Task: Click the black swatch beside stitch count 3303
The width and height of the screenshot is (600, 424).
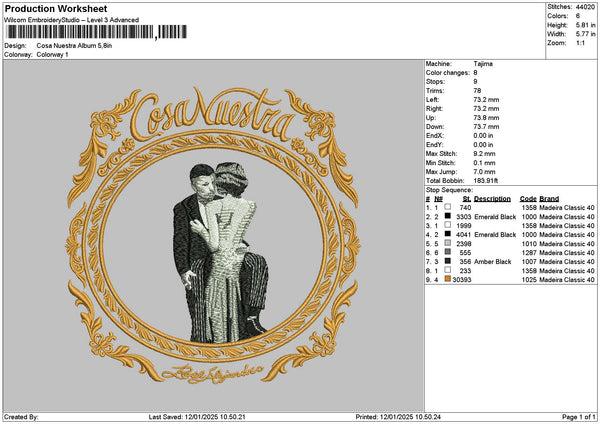Action: click(x=447, y=216)
